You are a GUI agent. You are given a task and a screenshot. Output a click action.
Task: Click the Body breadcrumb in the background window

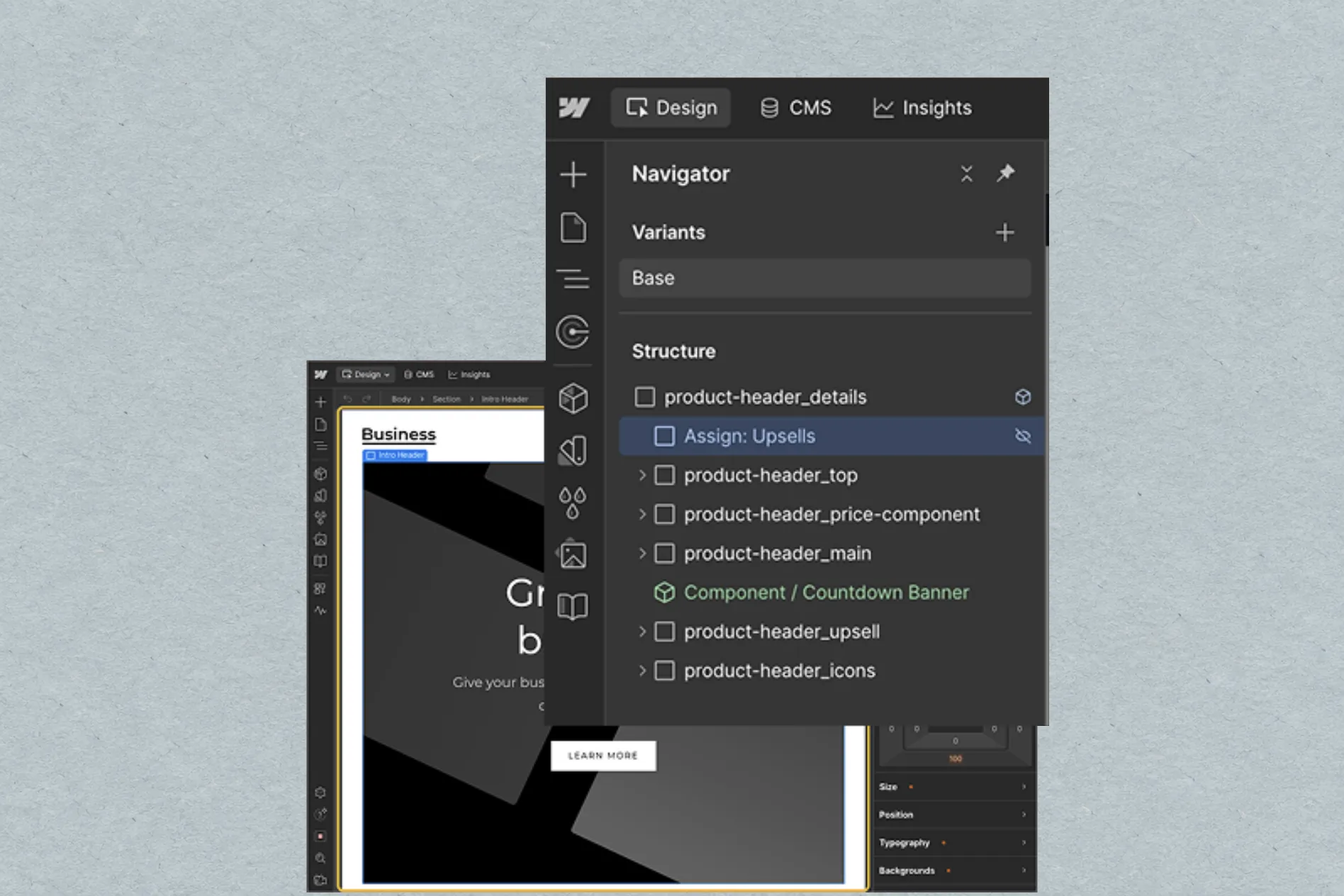401,399
